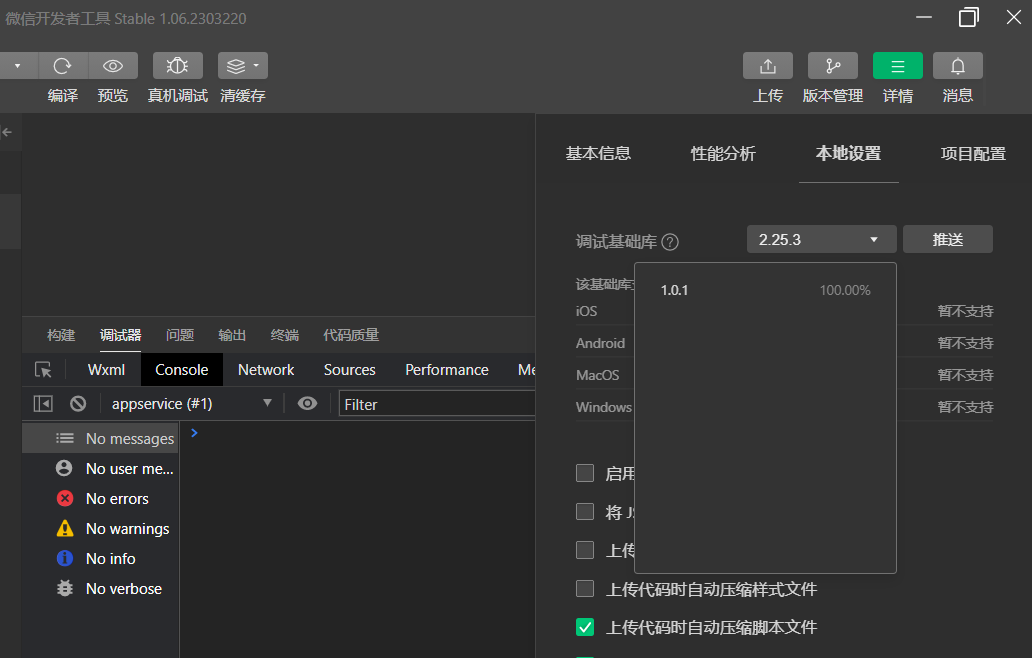Activate the element inspector cursor icon

click(43, 370)
